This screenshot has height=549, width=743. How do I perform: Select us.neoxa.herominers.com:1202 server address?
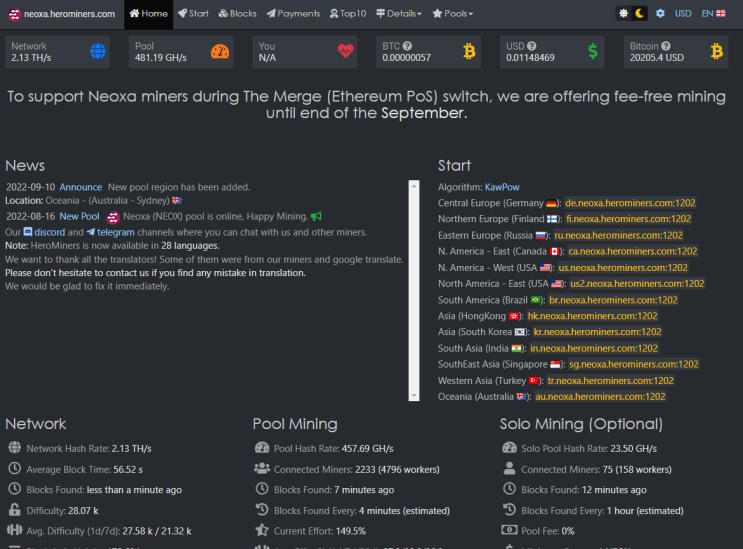623,268
